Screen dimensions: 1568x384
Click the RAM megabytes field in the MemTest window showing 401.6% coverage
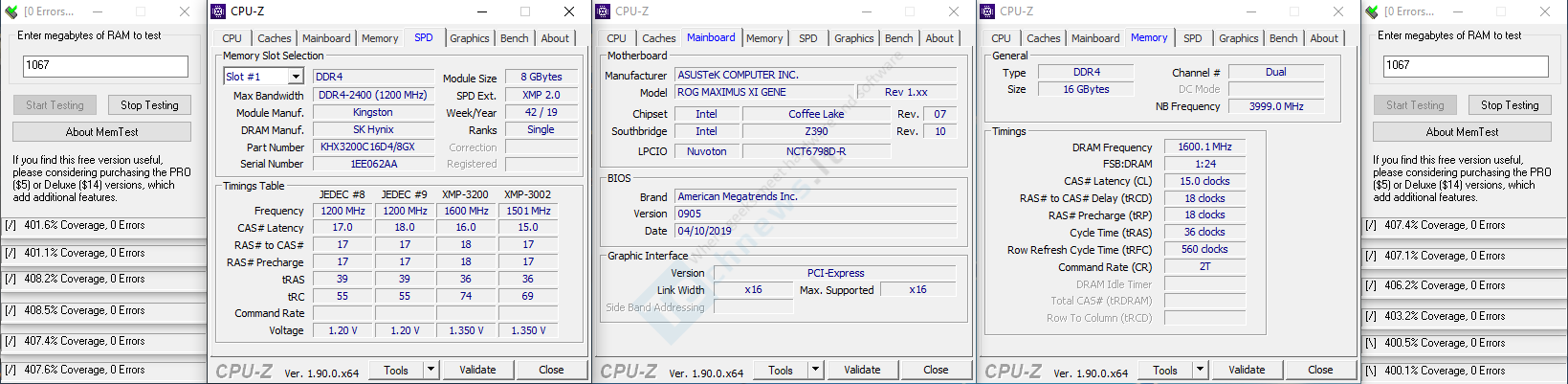tap(105, 66)
